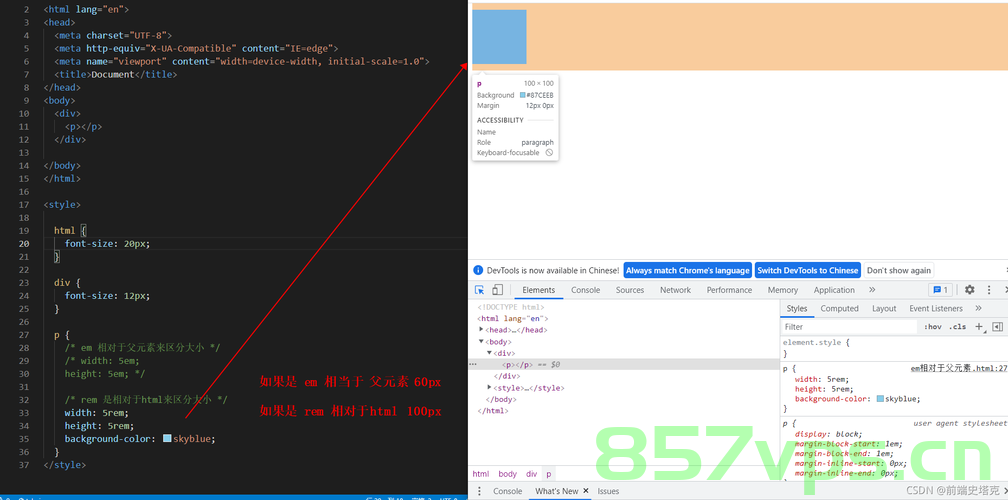Show more Styles sidebar tabs

pyautogui.click(x=978, y=308)
